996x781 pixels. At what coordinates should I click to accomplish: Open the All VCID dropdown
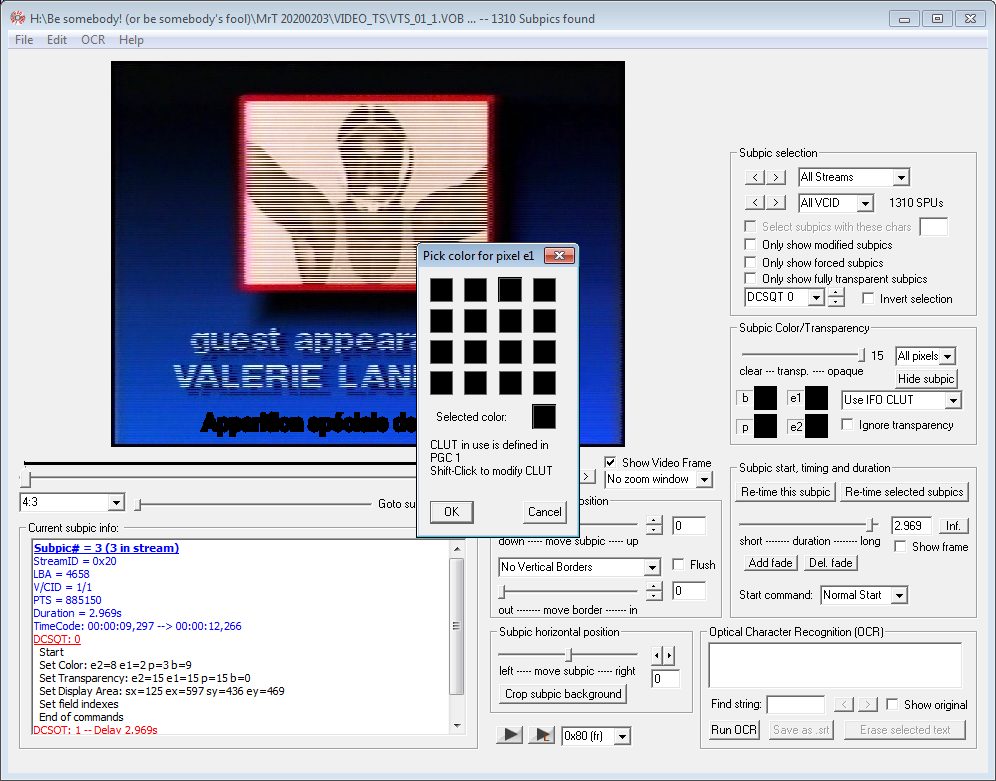click(x=865, y=203)
